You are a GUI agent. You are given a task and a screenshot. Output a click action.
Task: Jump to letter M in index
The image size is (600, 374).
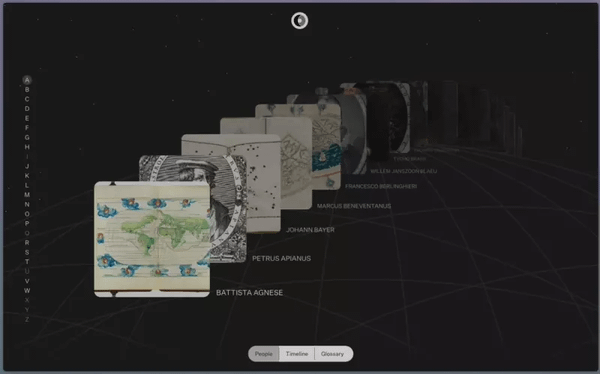(27, 195)
